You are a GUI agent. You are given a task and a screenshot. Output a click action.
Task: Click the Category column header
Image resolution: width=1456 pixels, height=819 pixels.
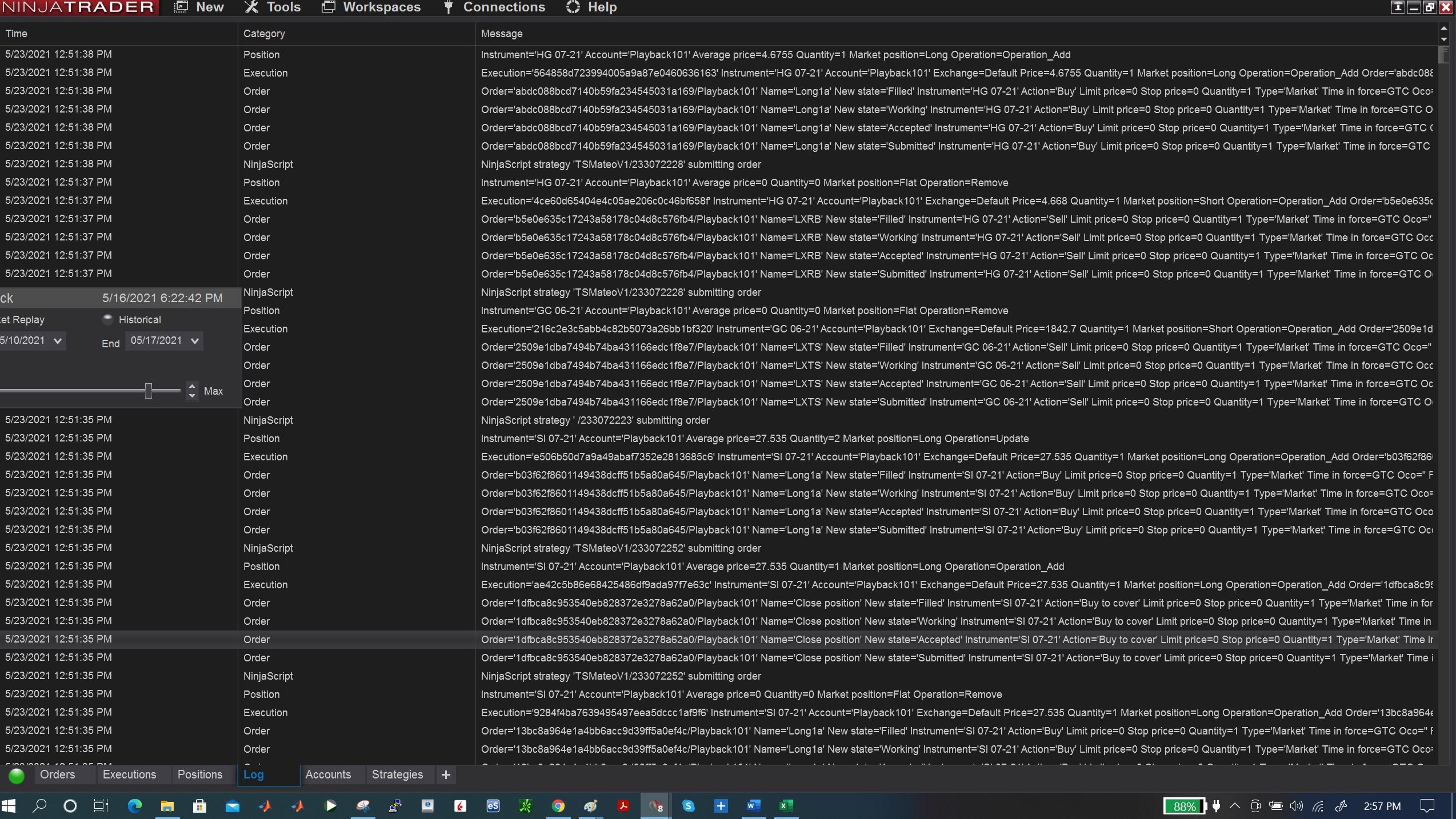264,34
